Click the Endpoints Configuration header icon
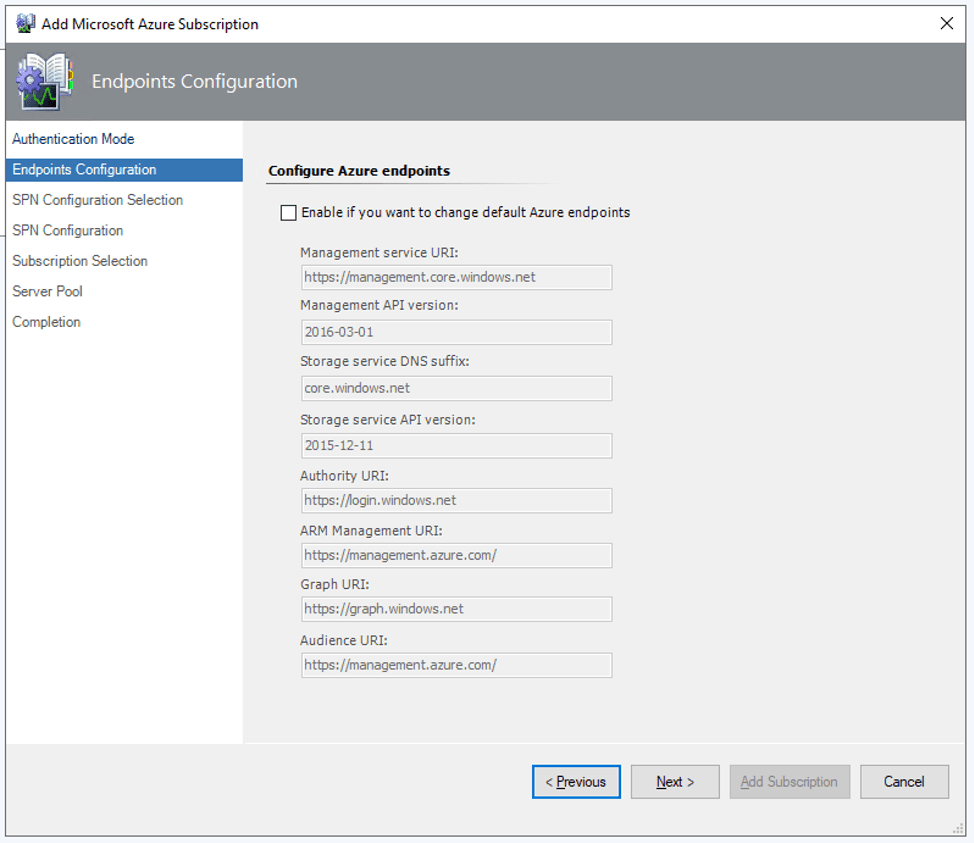974x843 pixels. tap(44, 81)
